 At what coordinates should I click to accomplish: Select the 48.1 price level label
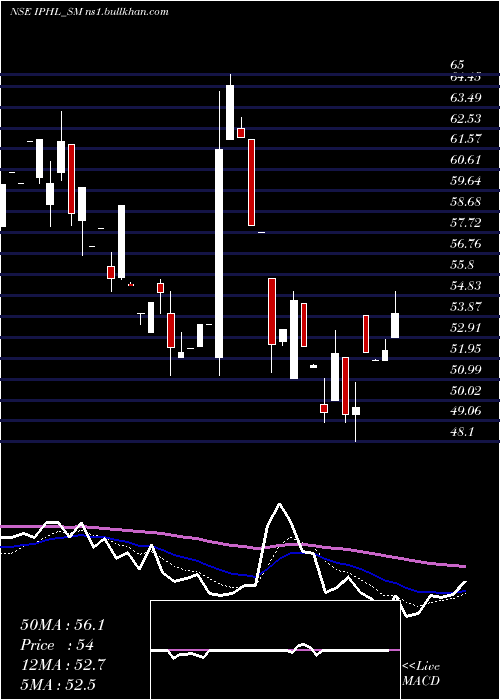pos(462,432)
